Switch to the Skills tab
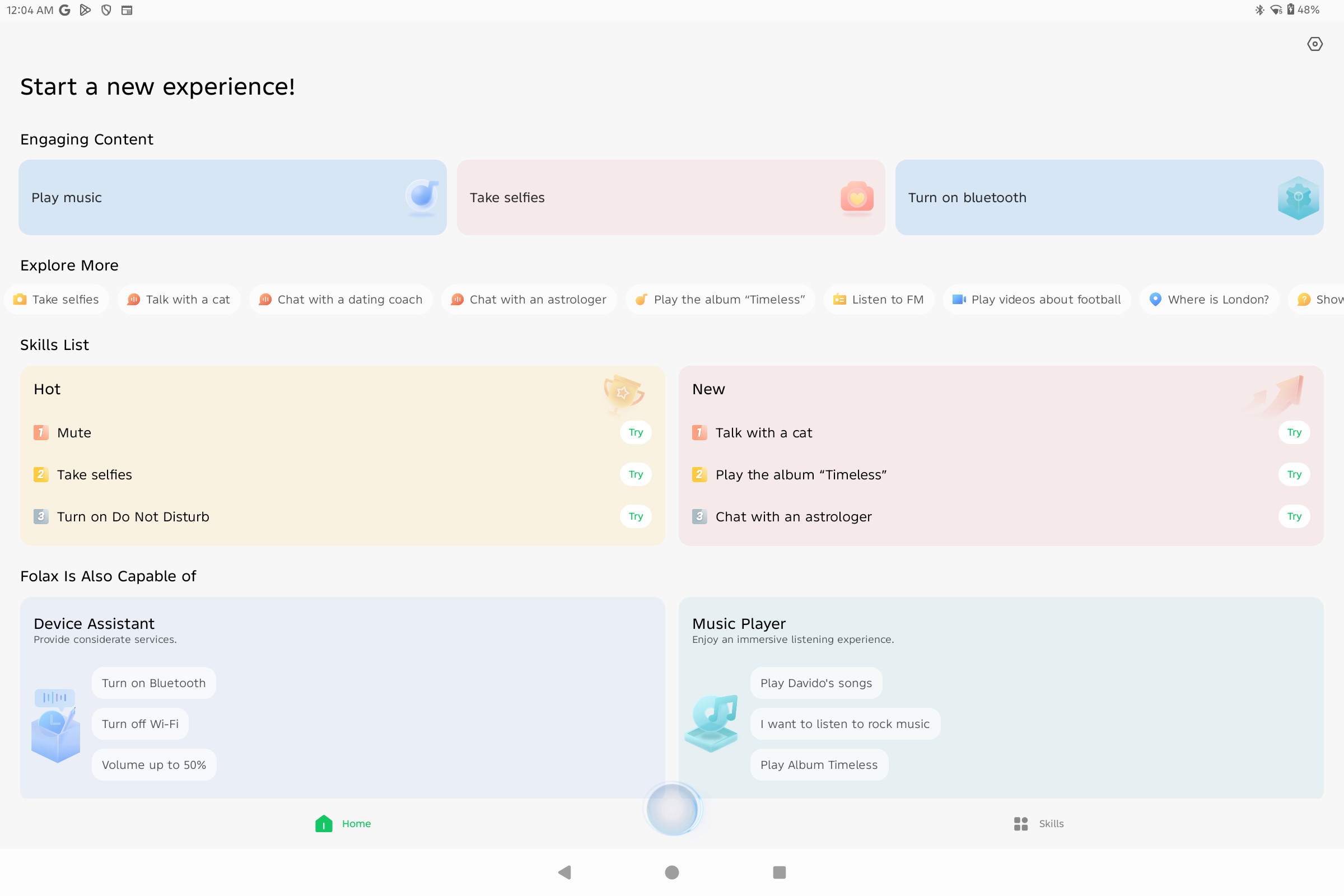1344x896 pixels. (x=1038, y=823)
